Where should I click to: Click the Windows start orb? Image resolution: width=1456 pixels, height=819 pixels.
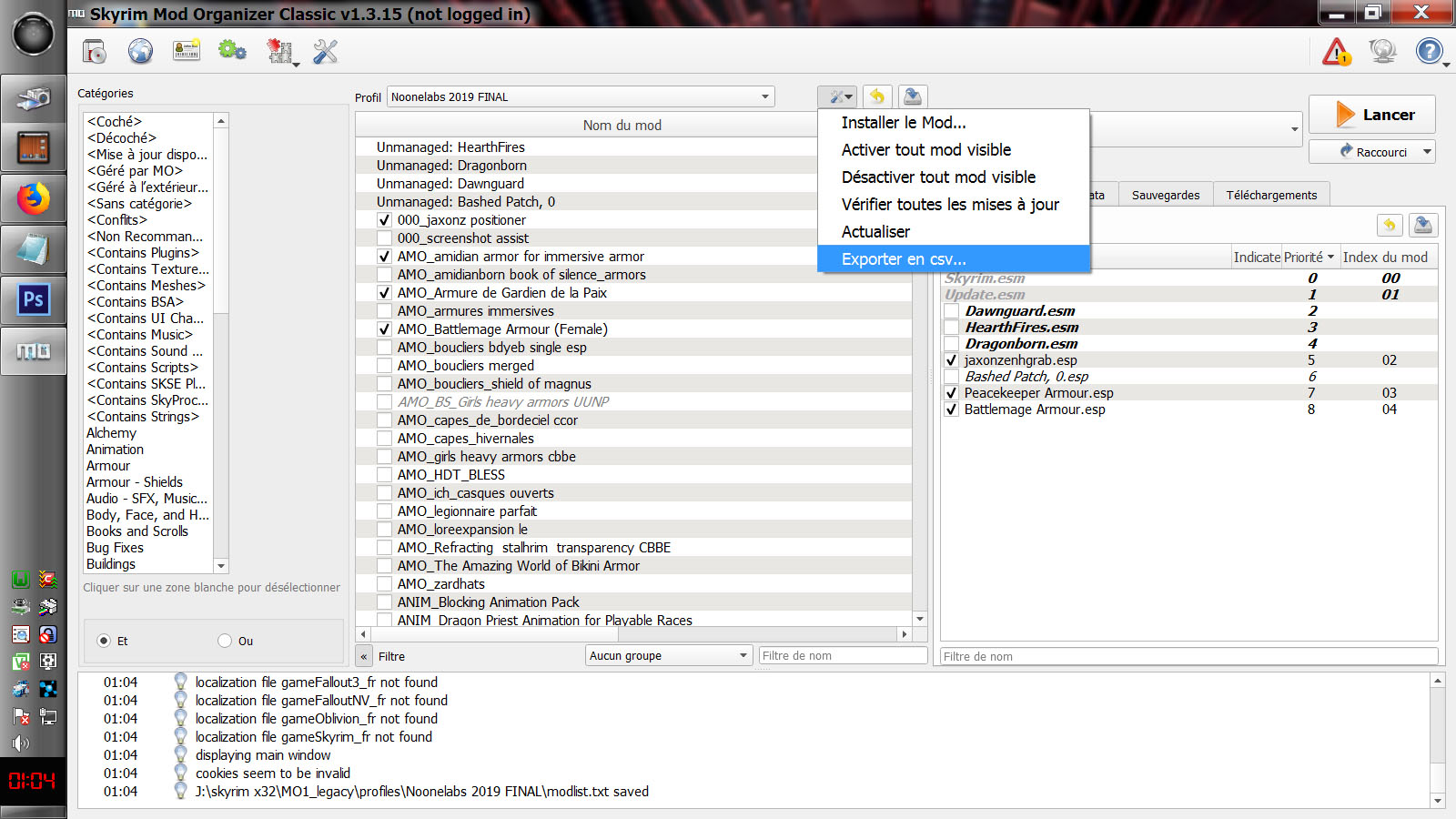tap(33, 35)
